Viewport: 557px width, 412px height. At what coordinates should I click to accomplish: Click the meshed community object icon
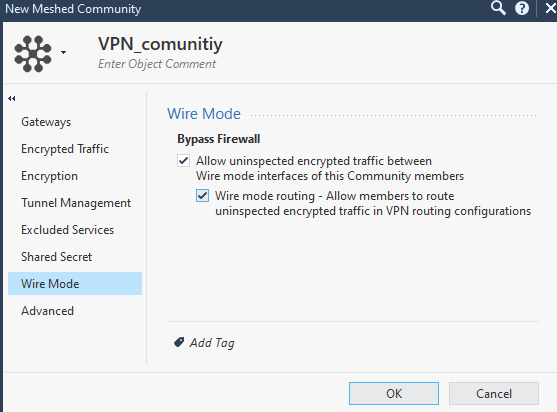coord(33,54)
